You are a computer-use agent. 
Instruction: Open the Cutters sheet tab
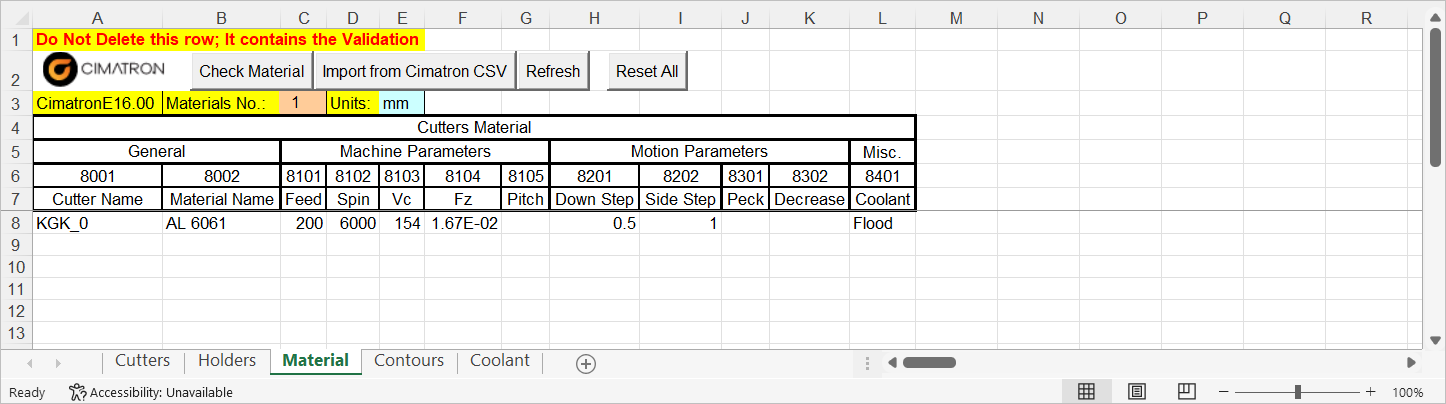click(x=143, y=361)
